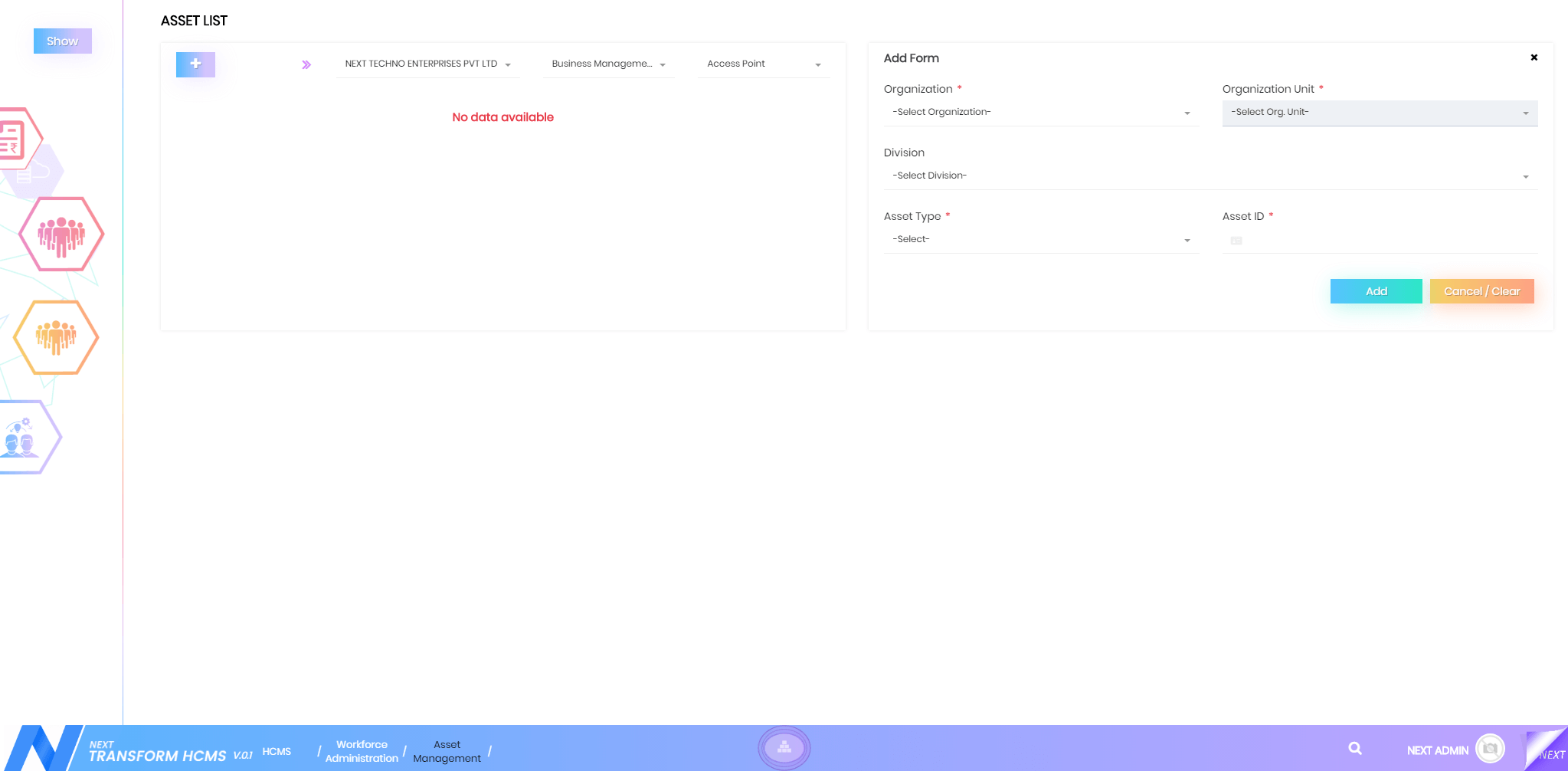The image size is (1568, 771).
Task: Click the search magnifier icon in footer
Action: tap(1355, 749)
